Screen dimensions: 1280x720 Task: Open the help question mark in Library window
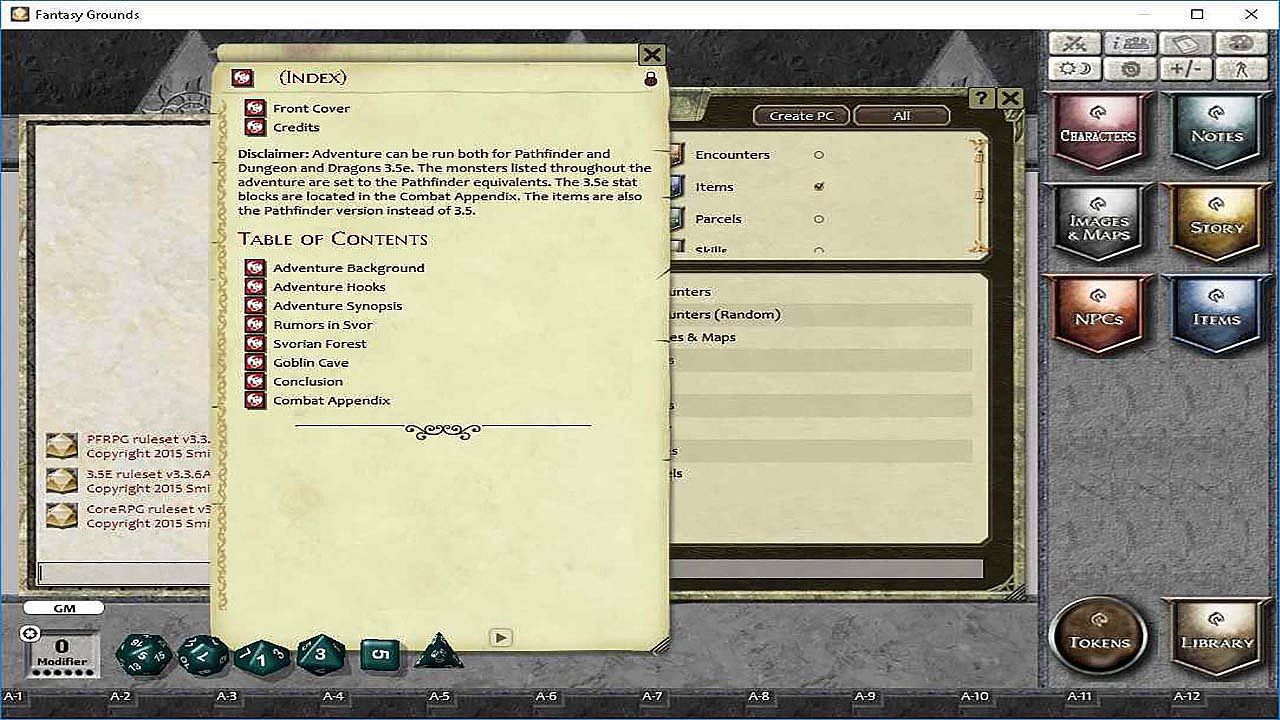pos(981,98)
